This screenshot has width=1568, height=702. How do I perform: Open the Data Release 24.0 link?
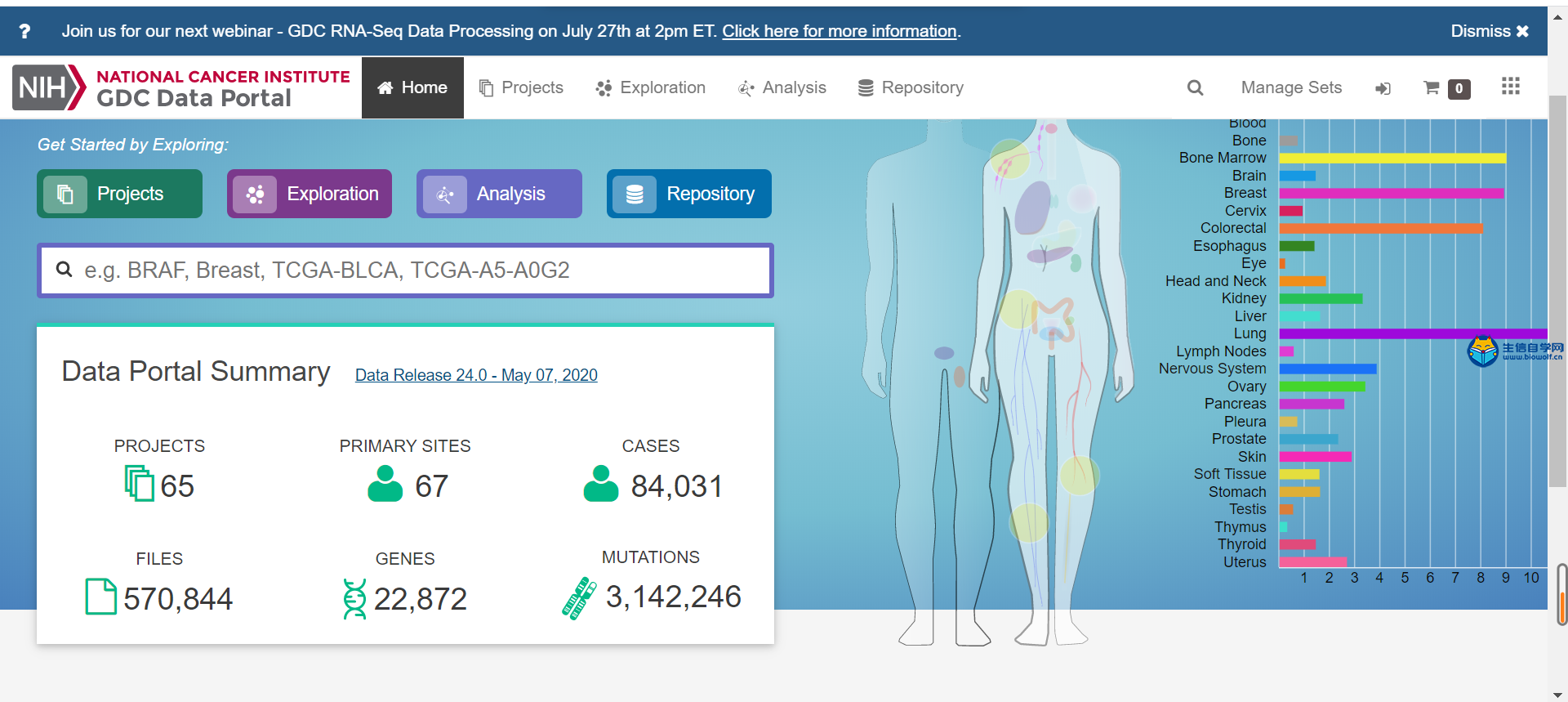pyautogui.click(x=476, y=375)
